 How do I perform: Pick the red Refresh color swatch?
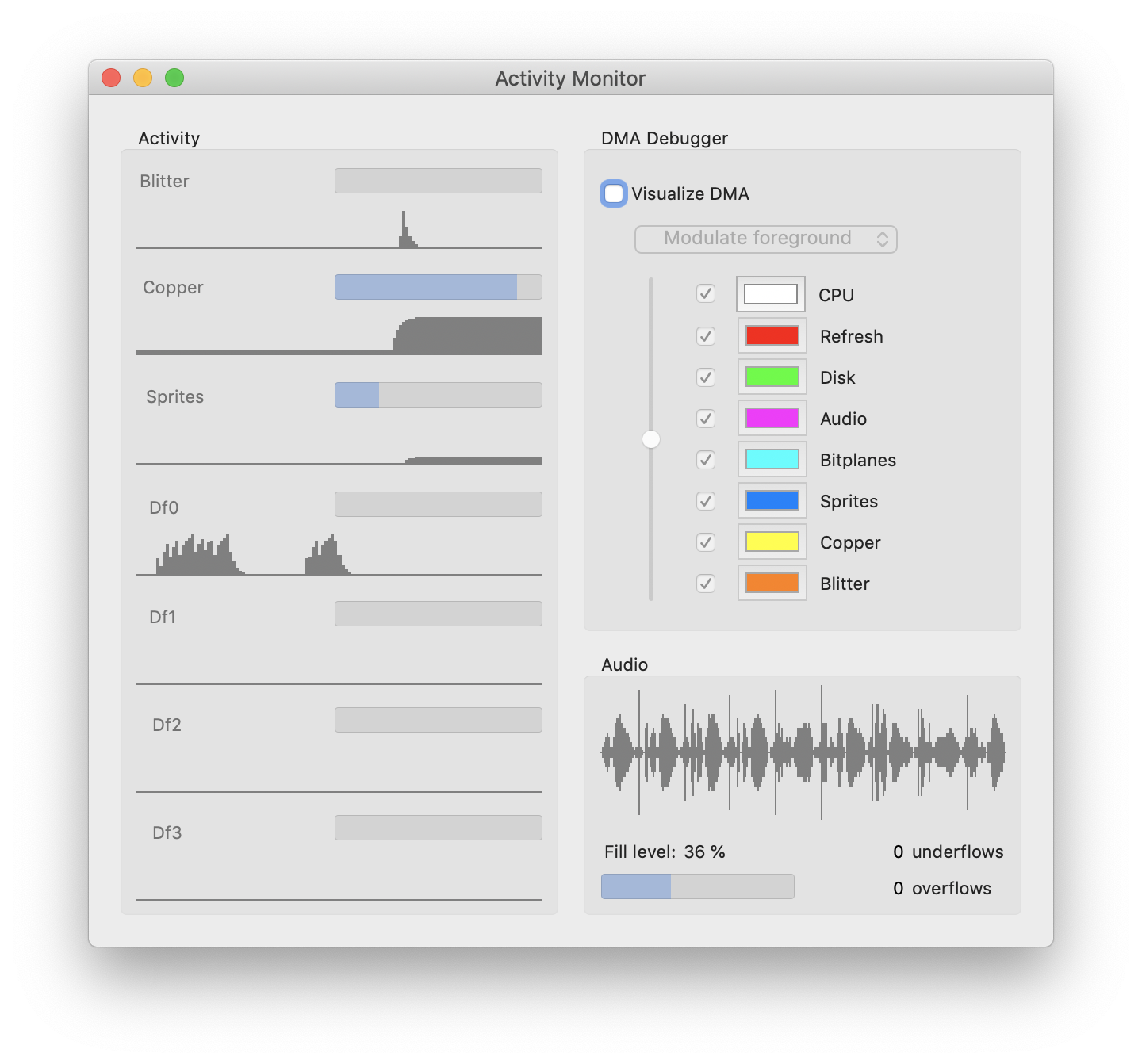coord(772,335)
